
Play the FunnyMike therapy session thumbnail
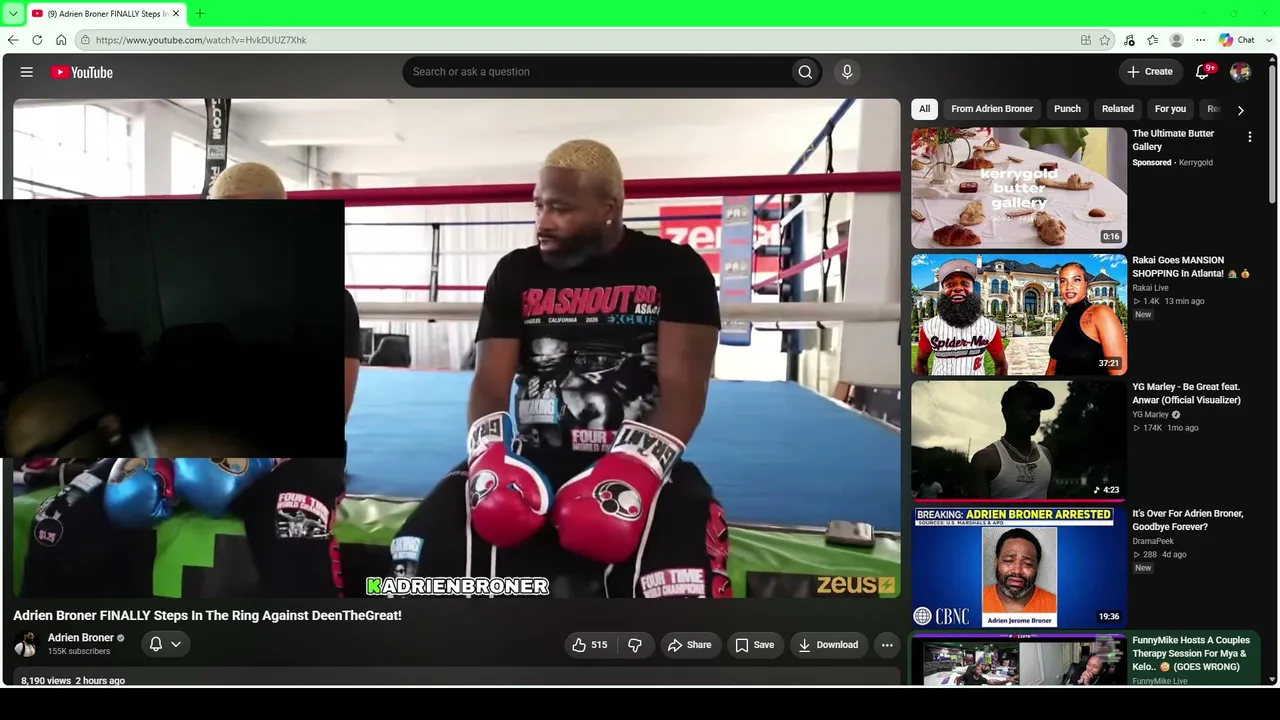coord(1019,659)
